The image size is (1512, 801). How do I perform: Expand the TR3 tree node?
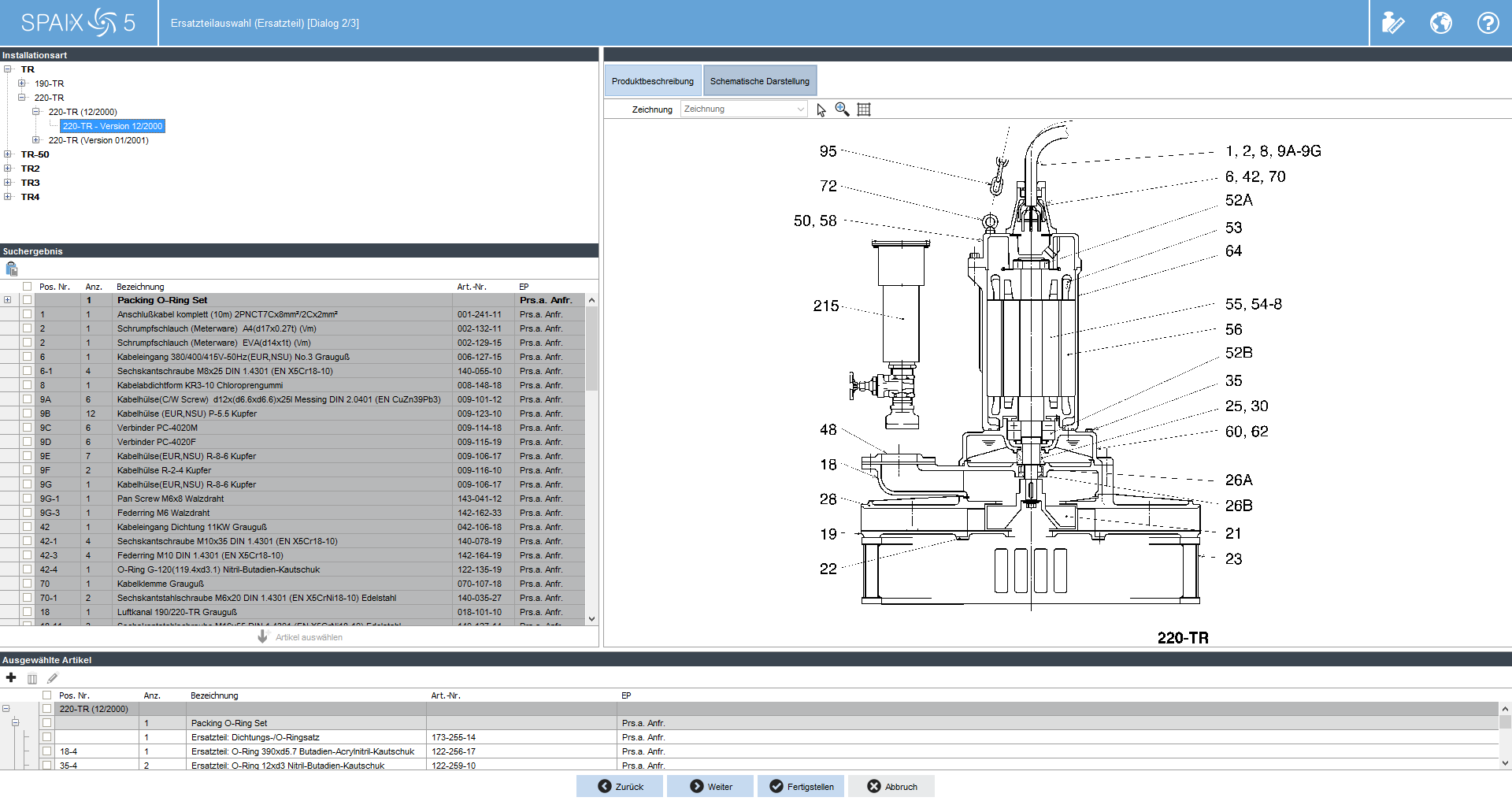point(8,183)
